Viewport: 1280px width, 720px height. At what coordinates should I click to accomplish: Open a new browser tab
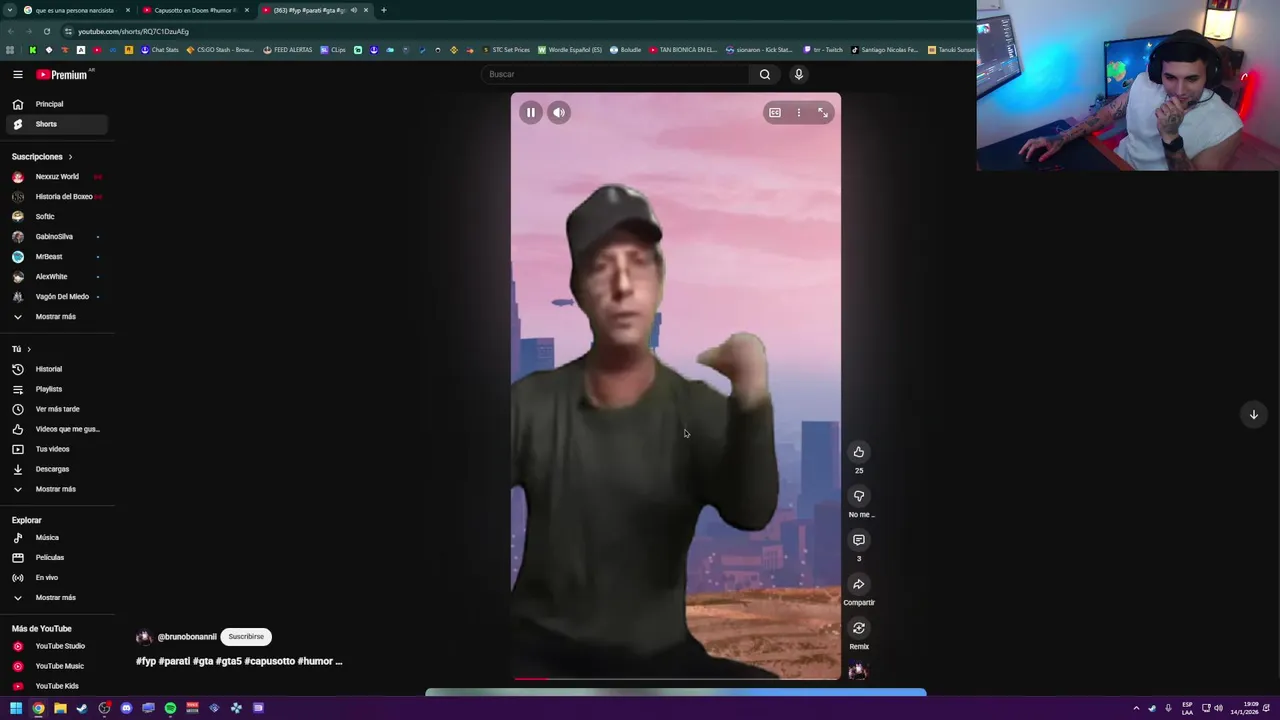click(x=383, y=10)
